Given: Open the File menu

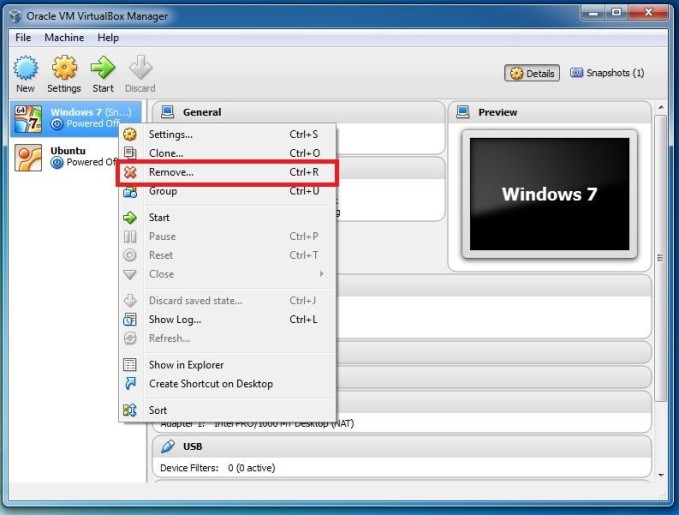Looking at the screenshot, I should tap(23, 38).
